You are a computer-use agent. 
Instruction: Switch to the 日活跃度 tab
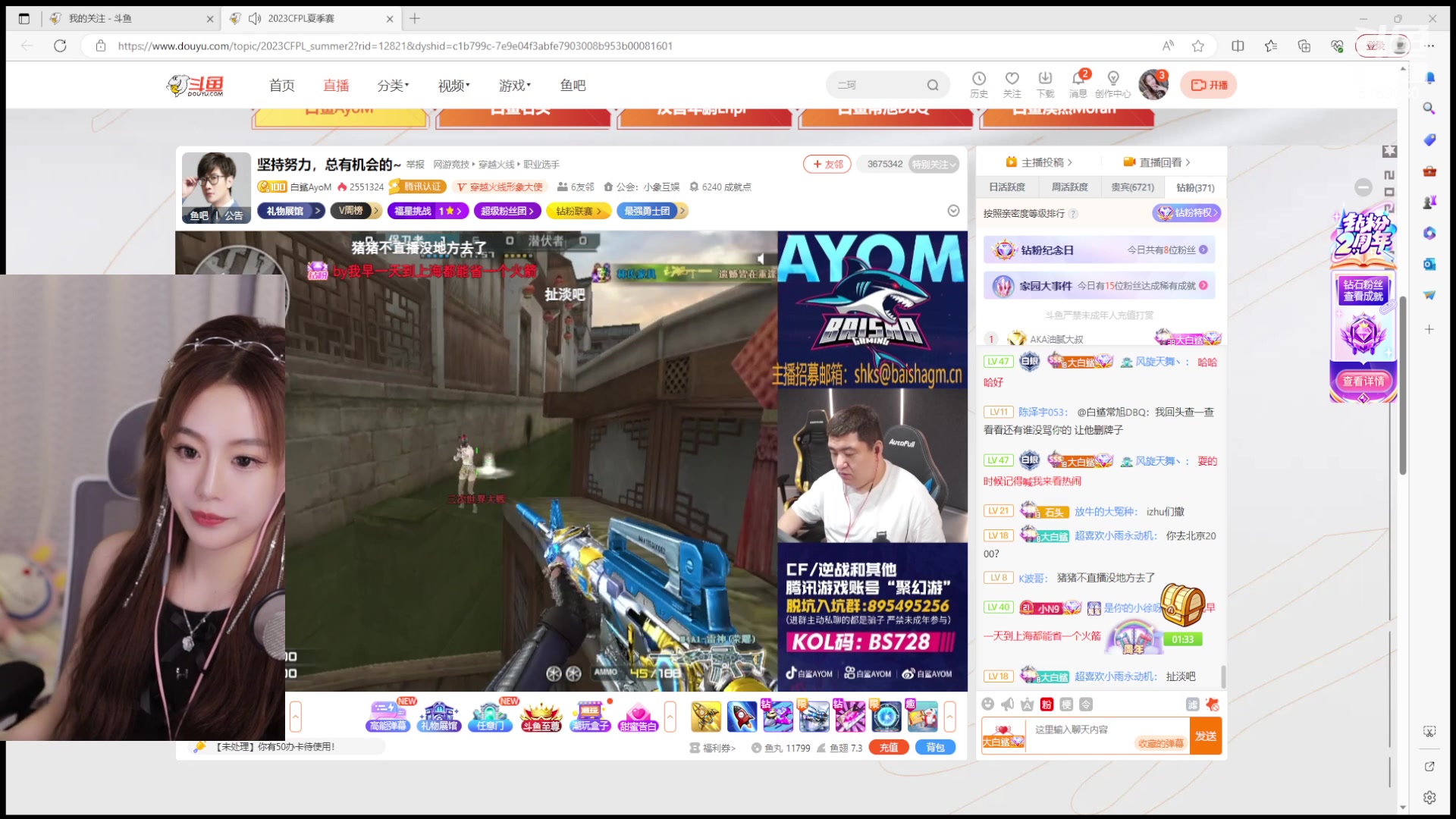[1007, 187]
